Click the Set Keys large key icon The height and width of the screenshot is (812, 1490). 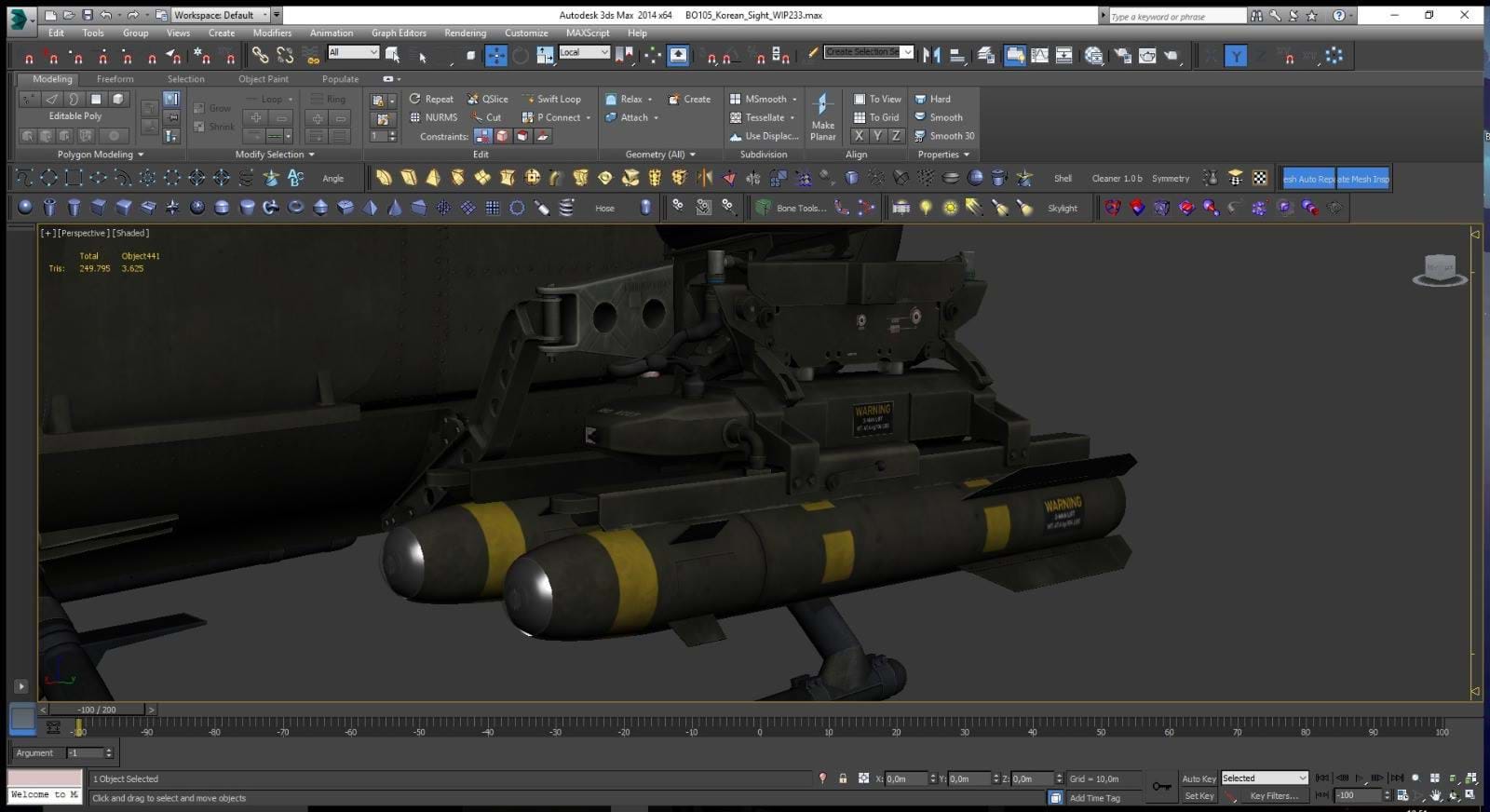click(x=1161, y=787)
